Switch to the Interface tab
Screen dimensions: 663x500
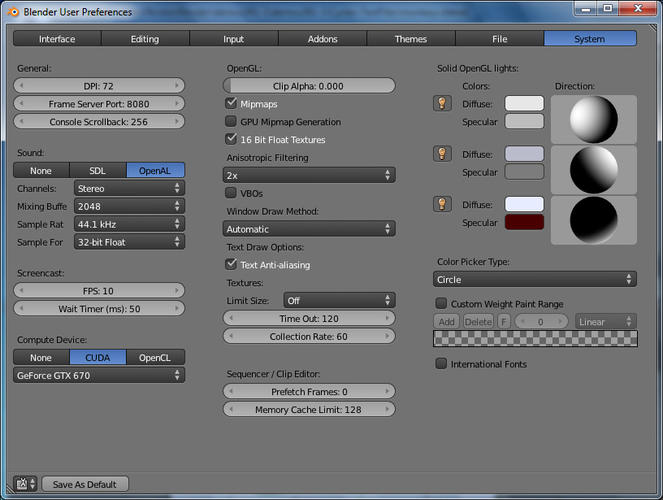coord(57,39)
